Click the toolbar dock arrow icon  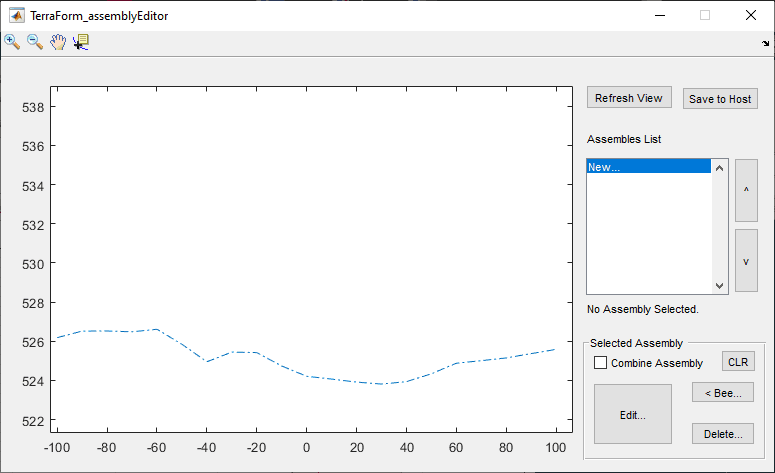pyautogui.click(x=766, y=43)
